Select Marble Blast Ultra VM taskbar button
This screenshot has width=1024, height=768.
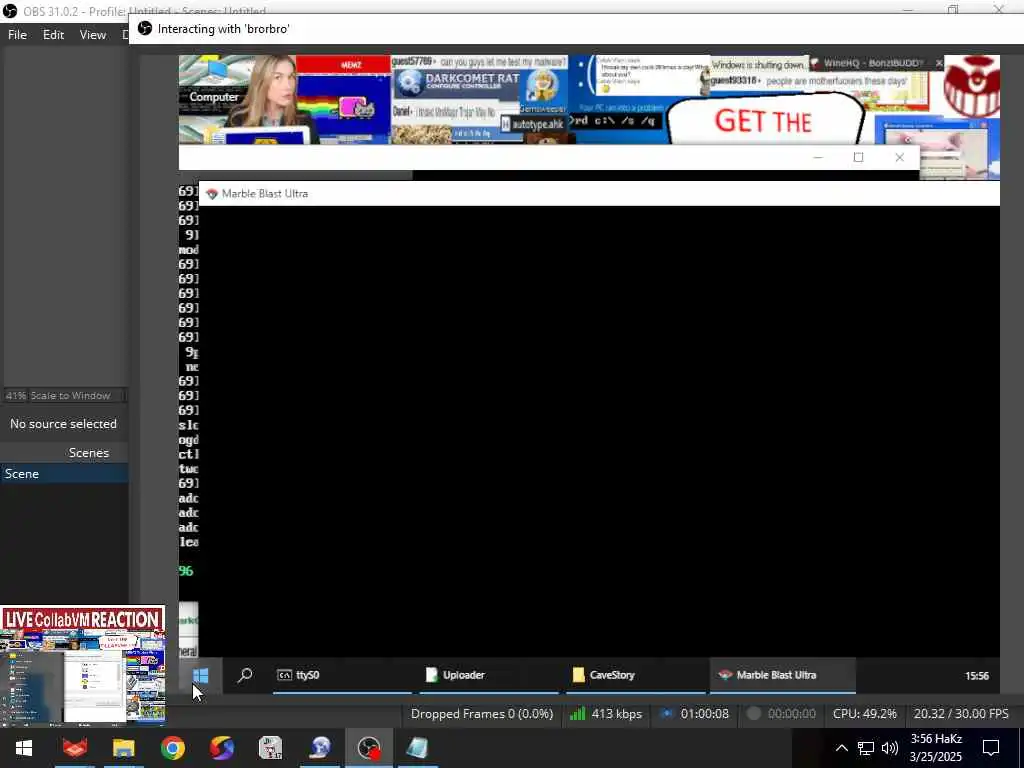point(782,675)
